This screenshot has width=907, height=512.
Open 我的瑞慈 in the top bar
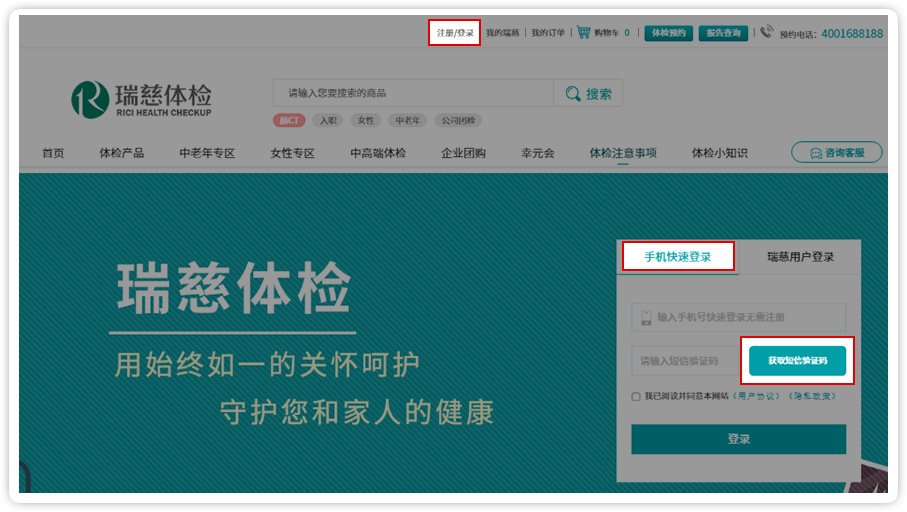point(502,33)
